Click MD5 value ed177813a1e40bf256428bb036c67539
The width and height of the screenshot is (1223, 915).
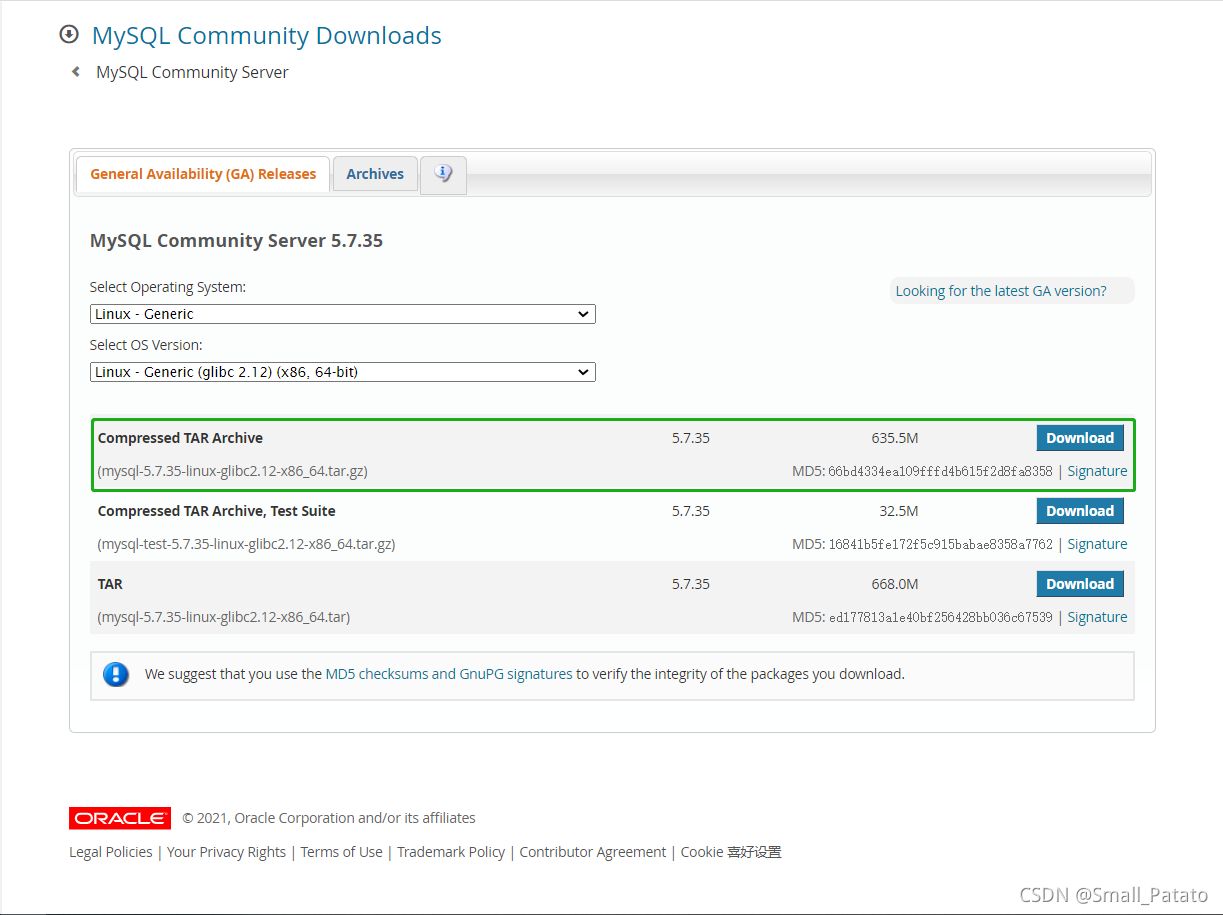940,617
